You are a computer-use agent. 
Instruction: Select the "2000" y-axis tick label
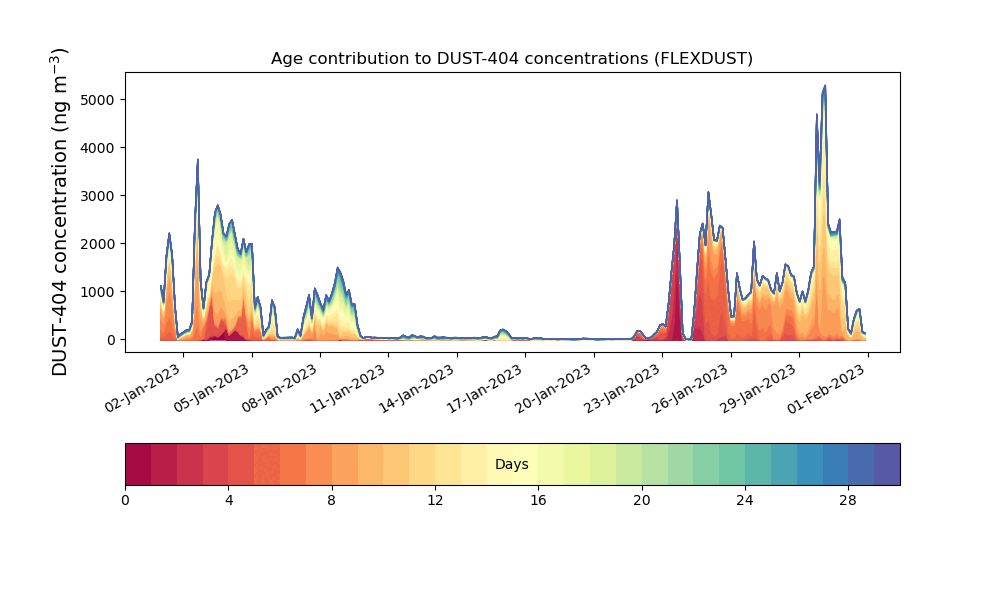tap(98, 244)
